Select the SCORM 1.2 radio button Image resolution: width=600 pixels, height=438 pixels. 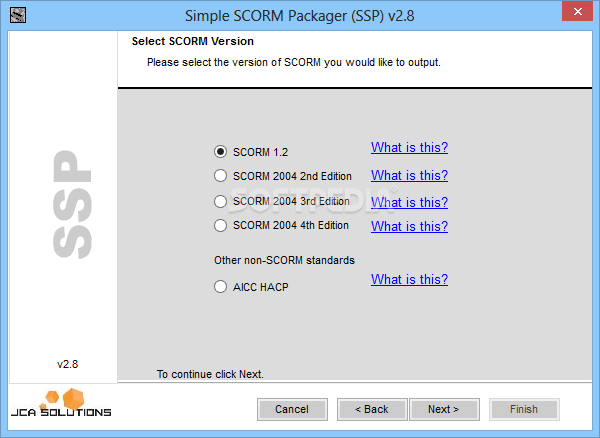coord(220,152)
